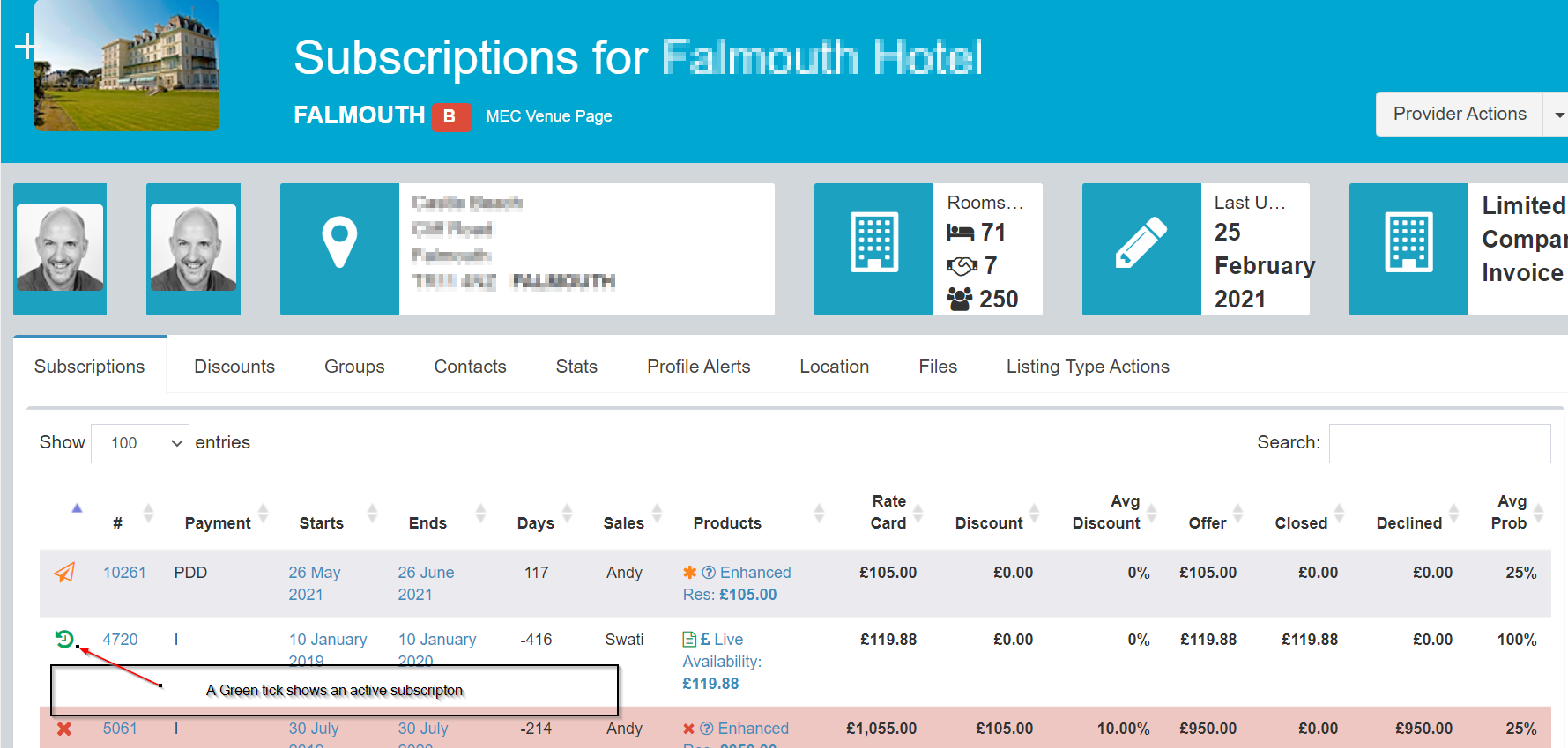This screenshot has height=748, width=1568.
Task: Open the Falmouth Hotel thumbnail photo
Action: [127, 66]
